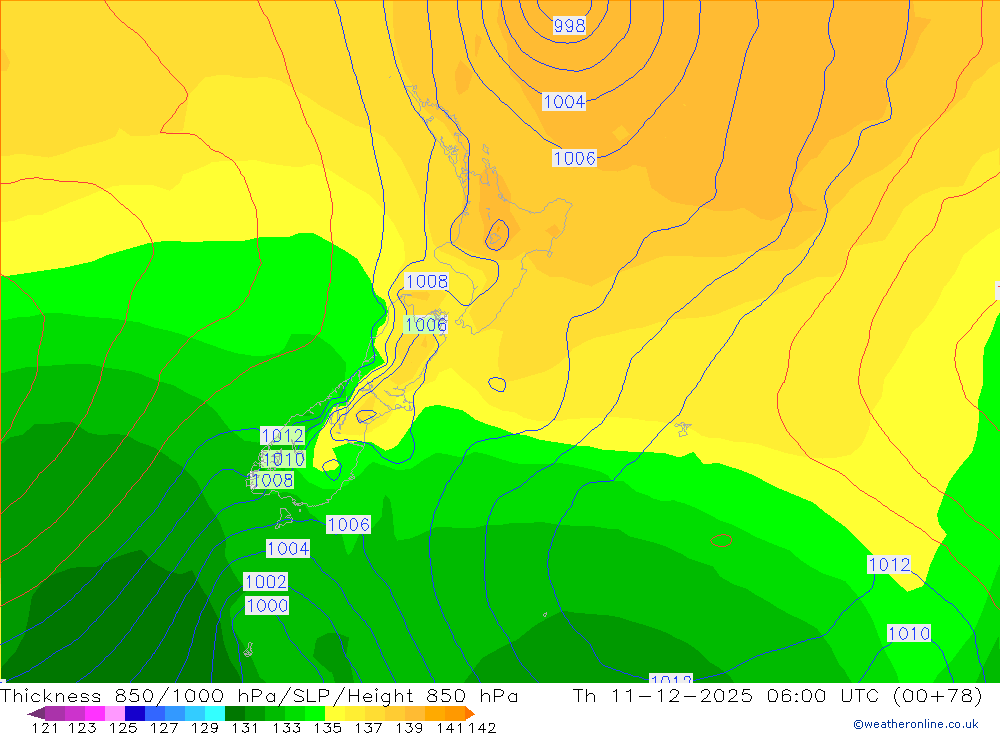Click the legend value 129

tap(205, 728)
